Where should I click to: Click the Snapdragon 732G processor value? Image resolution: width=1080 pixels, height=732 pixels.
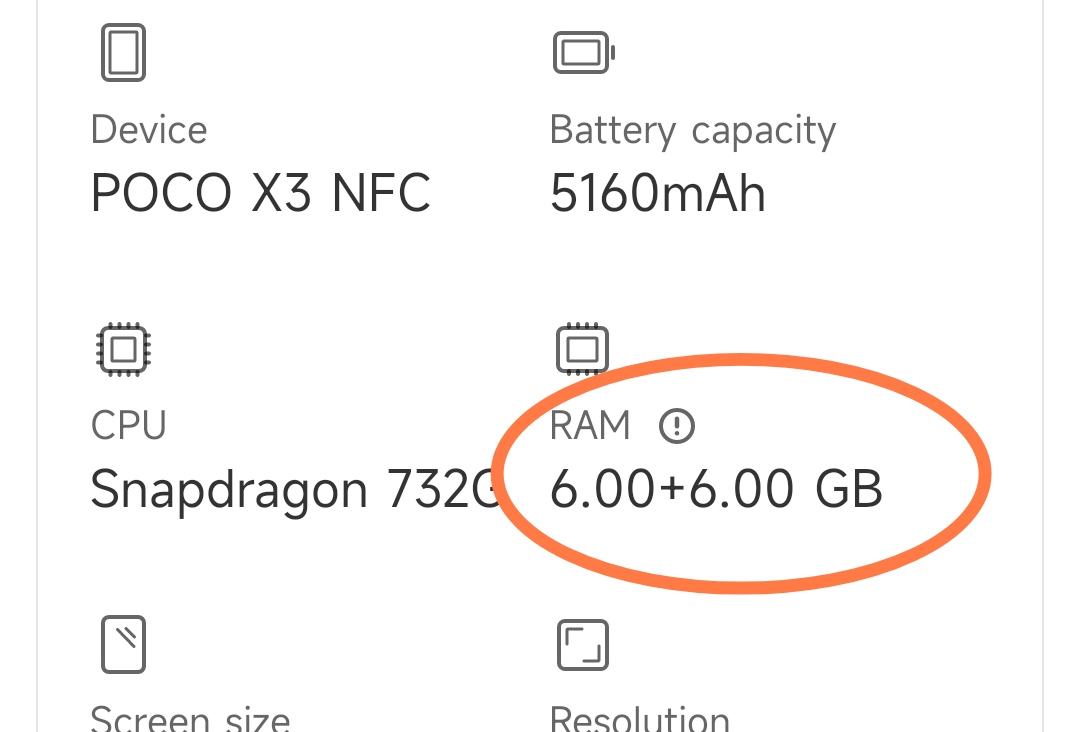pos(294,490)
